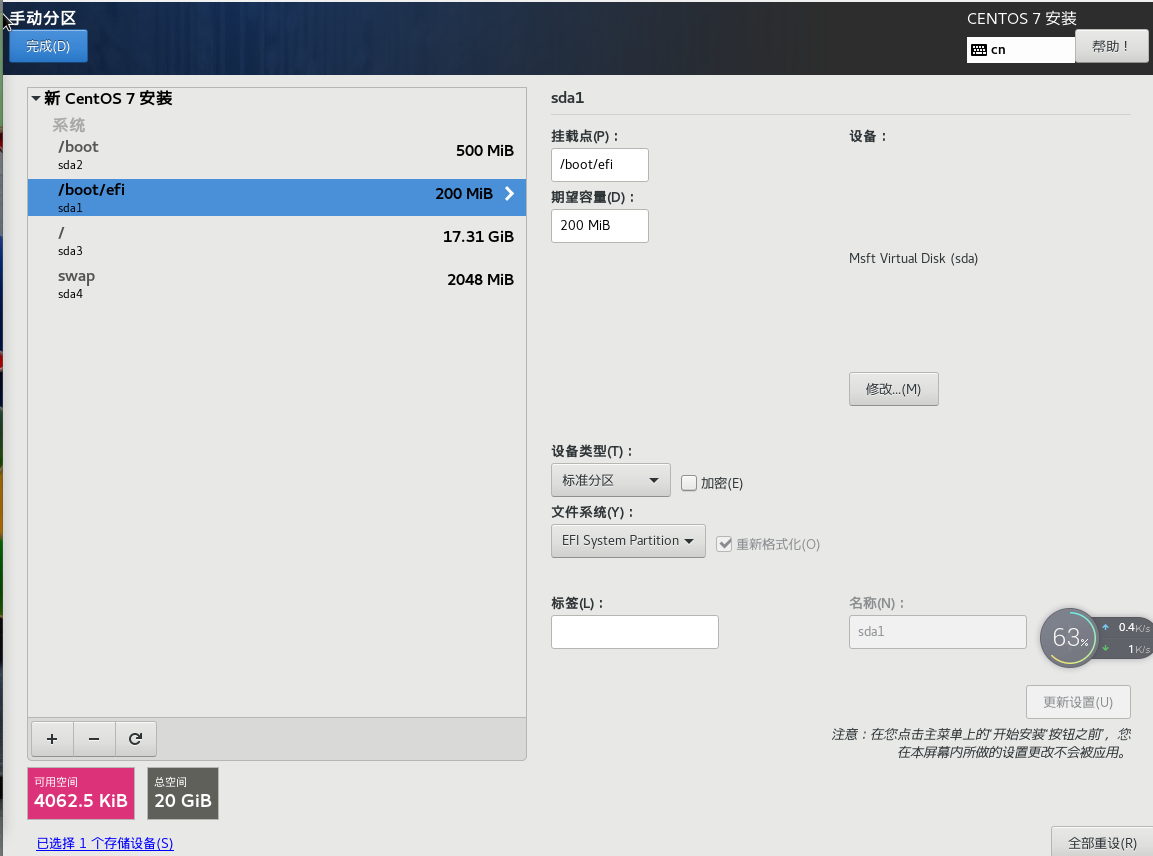Screen dimensions: 1153x856
Task: Click the 系统 category label
Action: [x=68, y=125]
